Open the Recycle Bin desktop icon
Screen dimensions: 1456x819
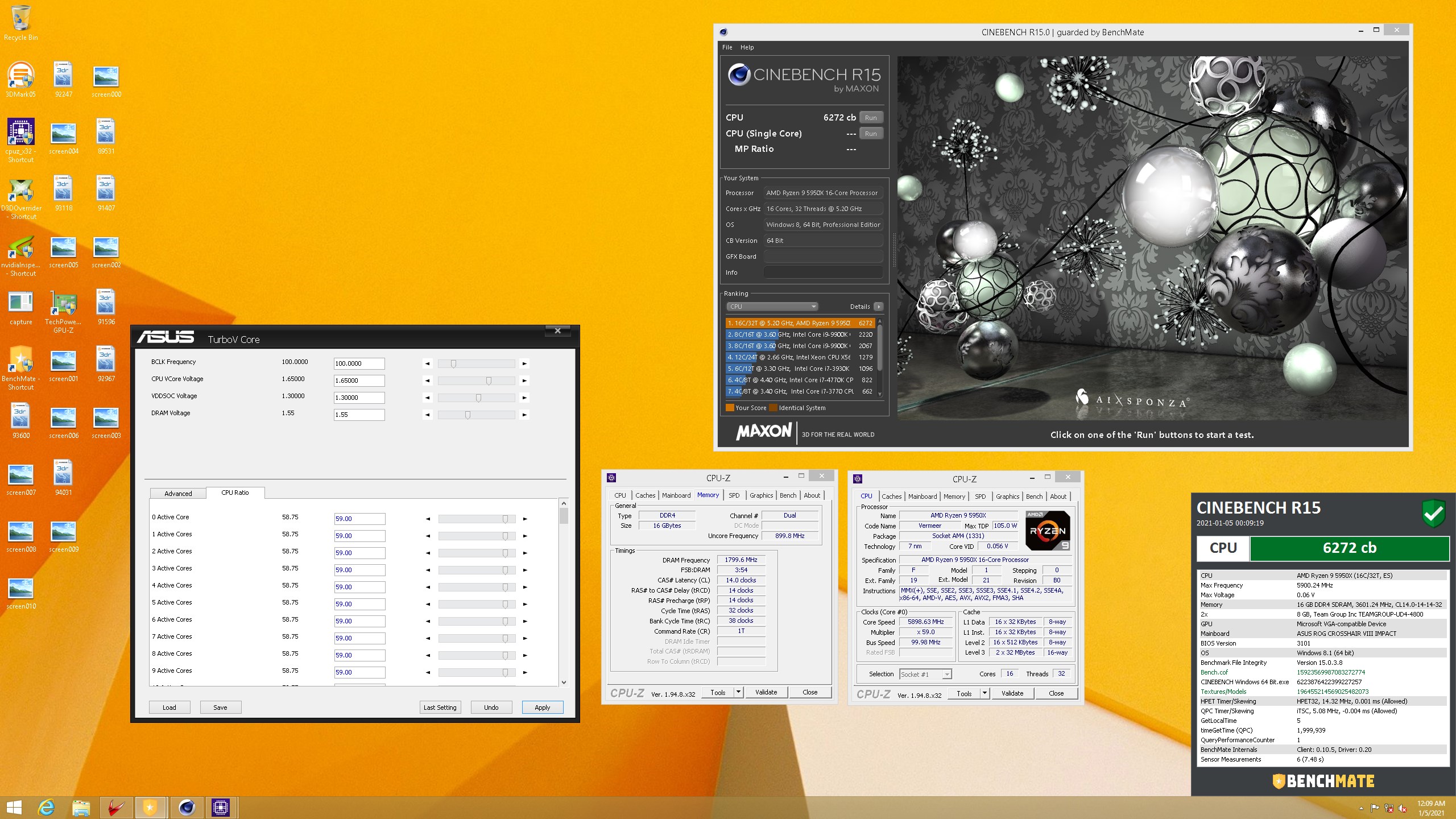tap(21, 23)
